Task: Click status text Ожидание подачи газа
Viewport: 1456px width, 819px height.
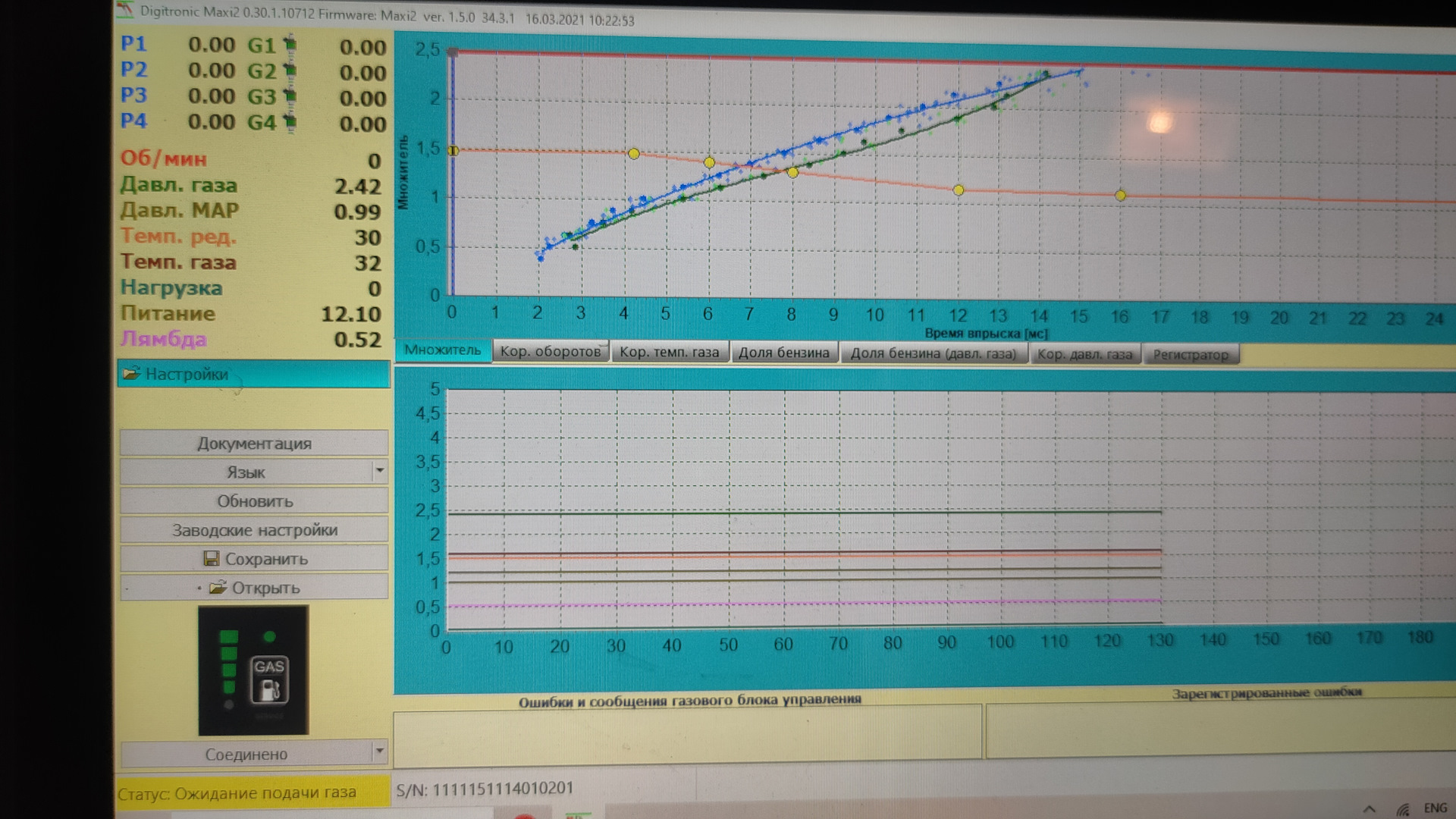Action: click(265, 792)
